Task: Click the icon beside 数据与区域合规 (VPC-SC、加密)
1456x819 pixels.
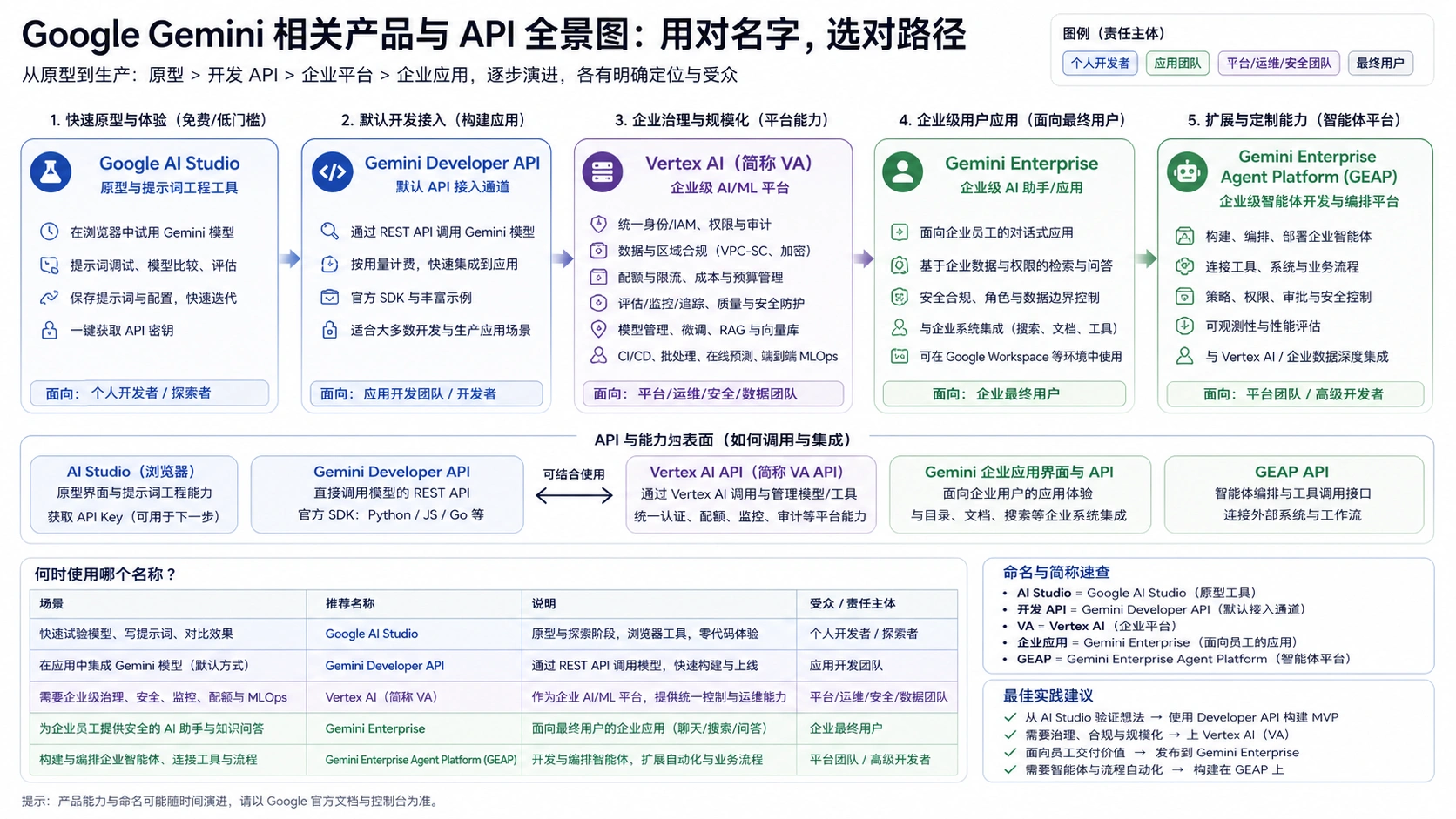Action: (x=598, y=251)
